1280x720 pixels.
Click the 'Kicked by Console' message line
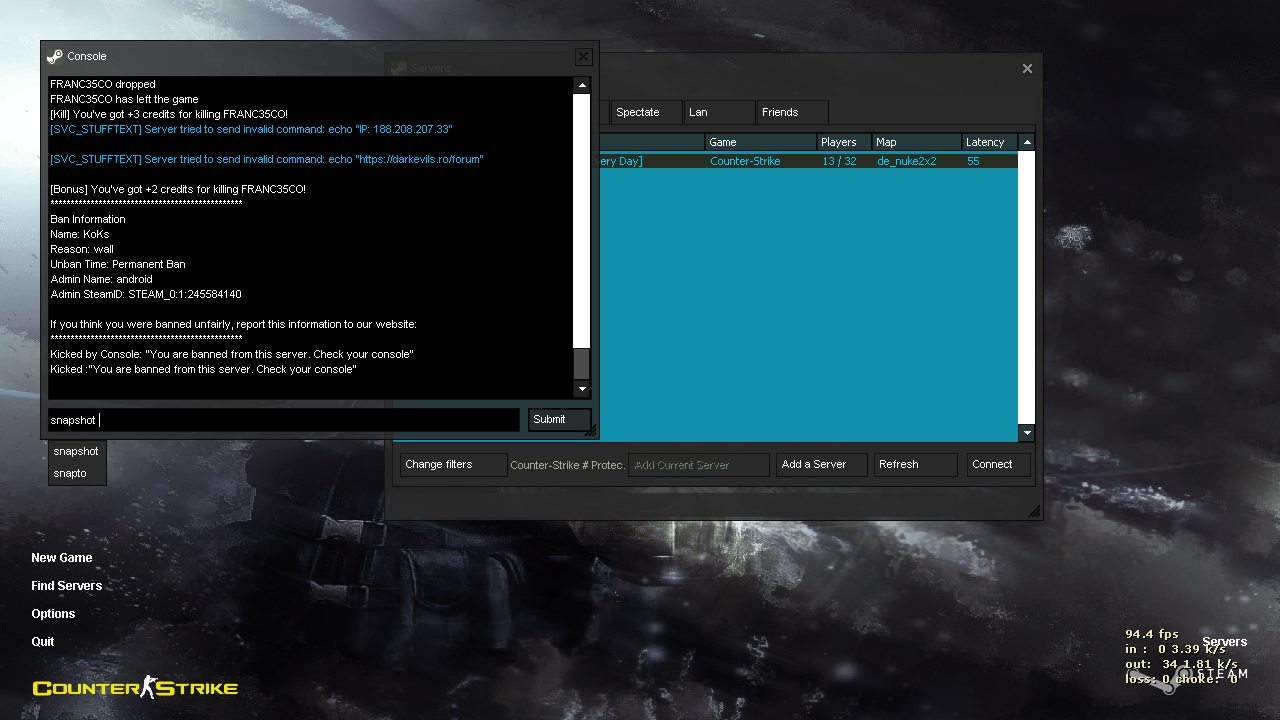(x=232, y=354)
